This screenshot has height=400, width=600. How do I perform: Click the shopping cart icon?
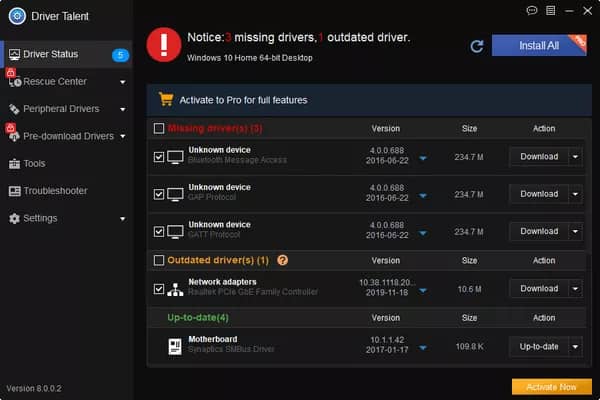pos(166,99)
